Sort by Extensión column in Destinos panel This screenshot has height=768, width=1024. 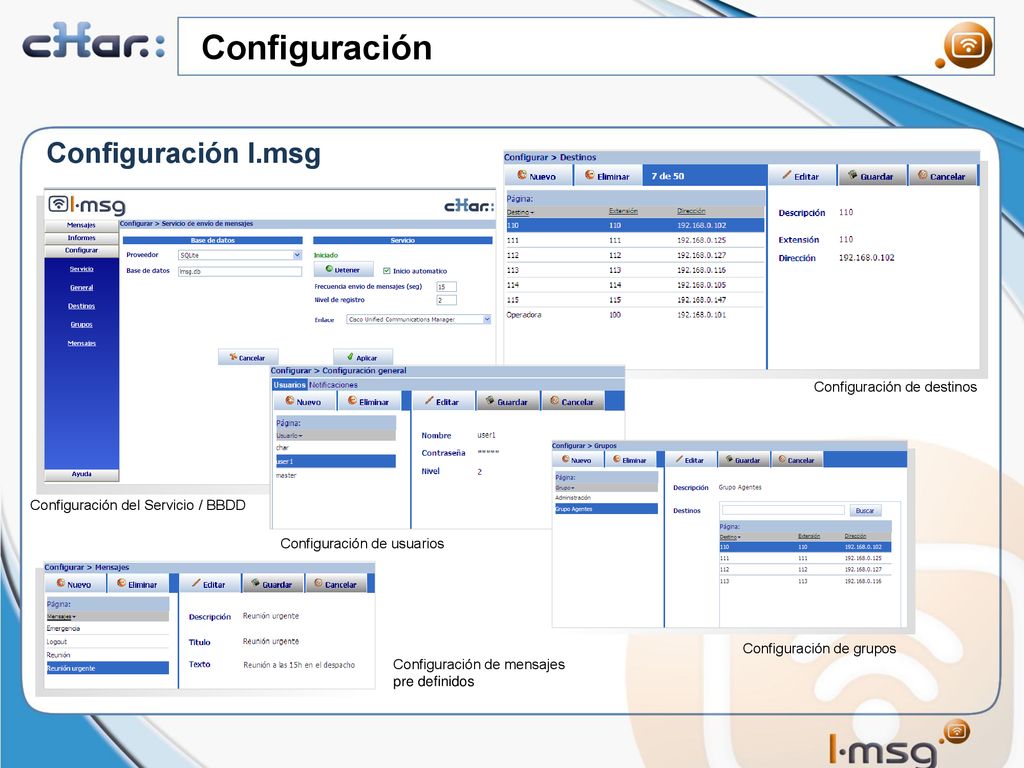[x=623, y=211]
